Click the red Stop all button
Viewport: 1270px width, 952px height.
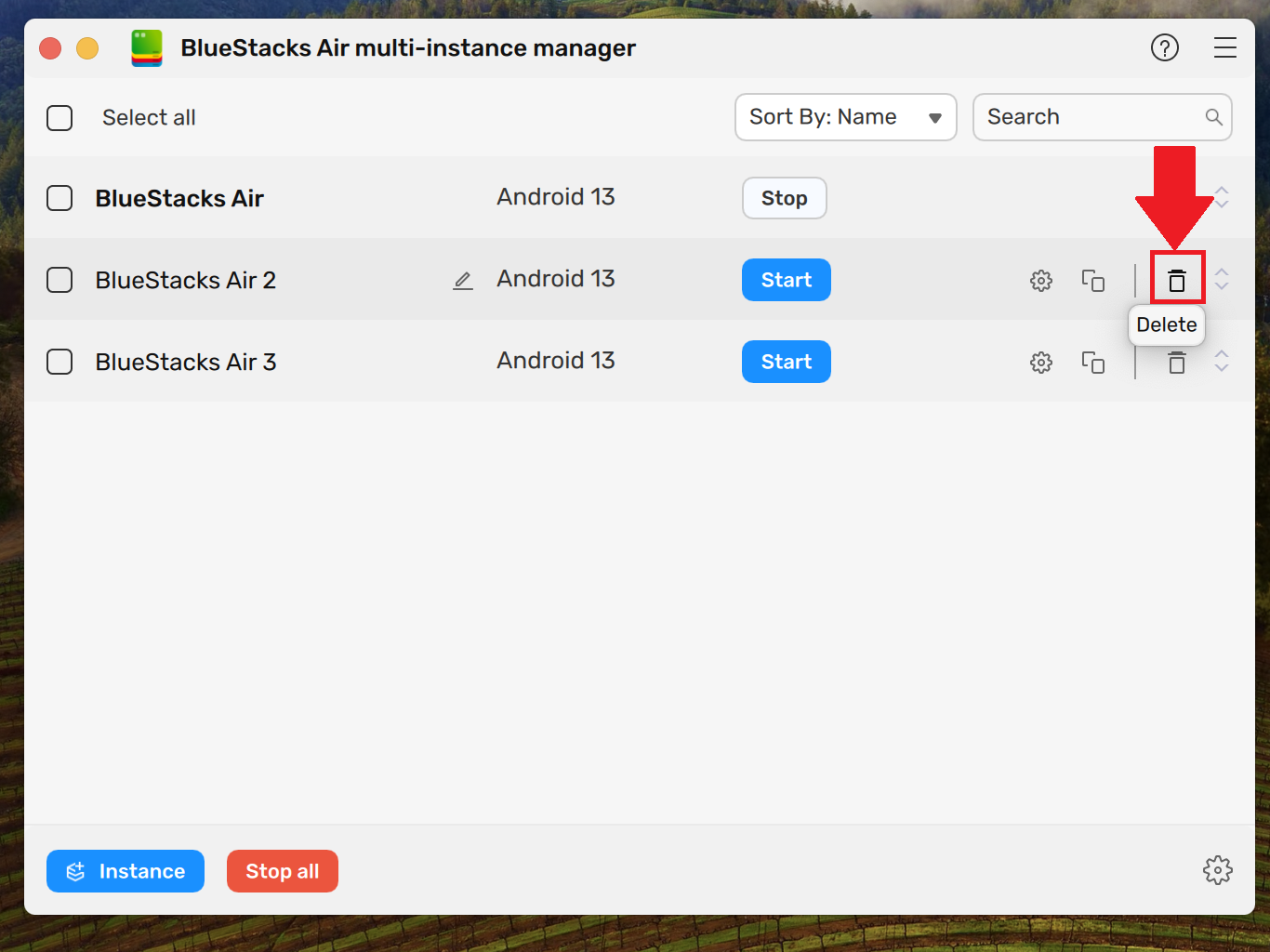click(283, 871)
